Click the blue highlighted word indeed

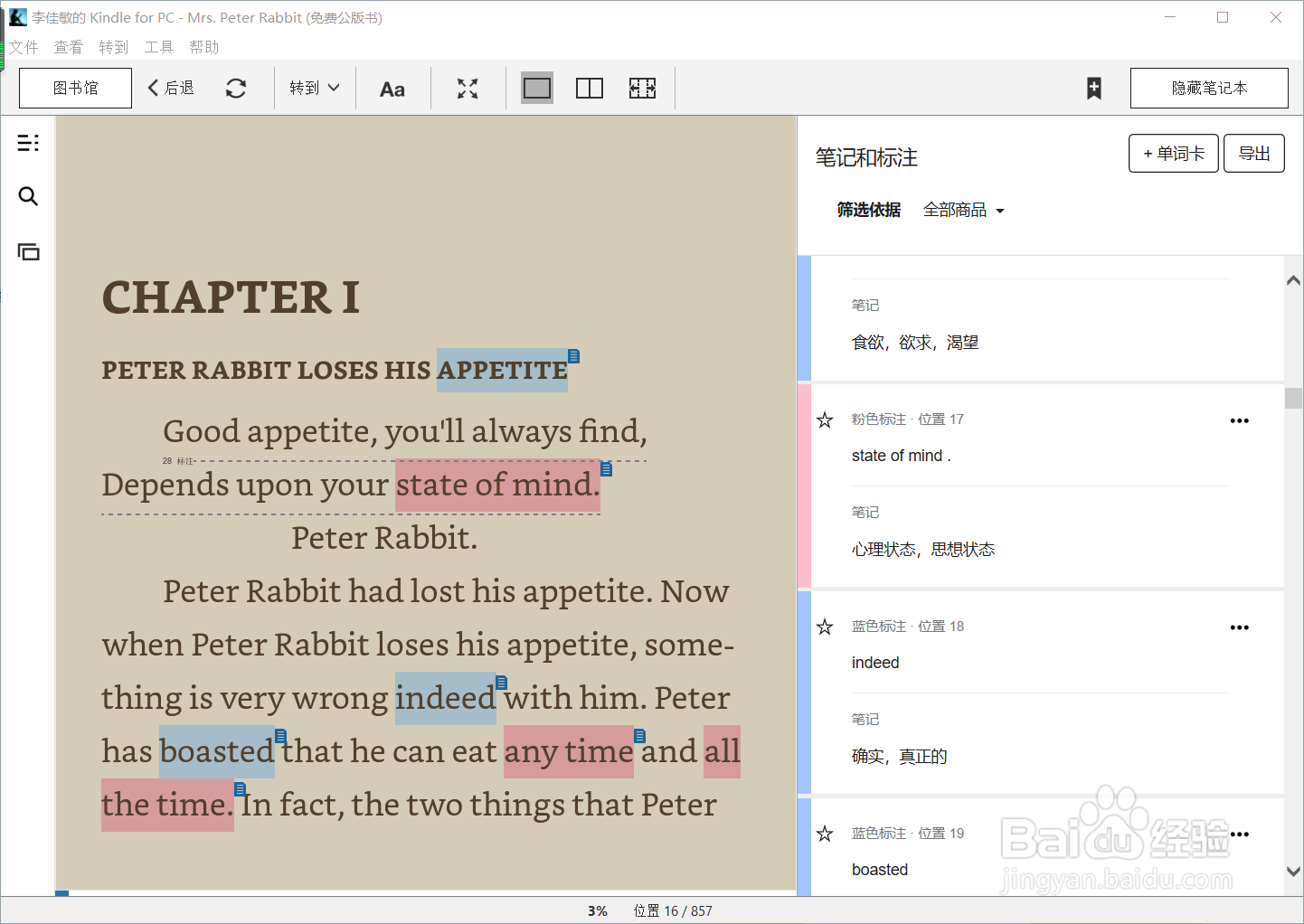tap(446, 699)
